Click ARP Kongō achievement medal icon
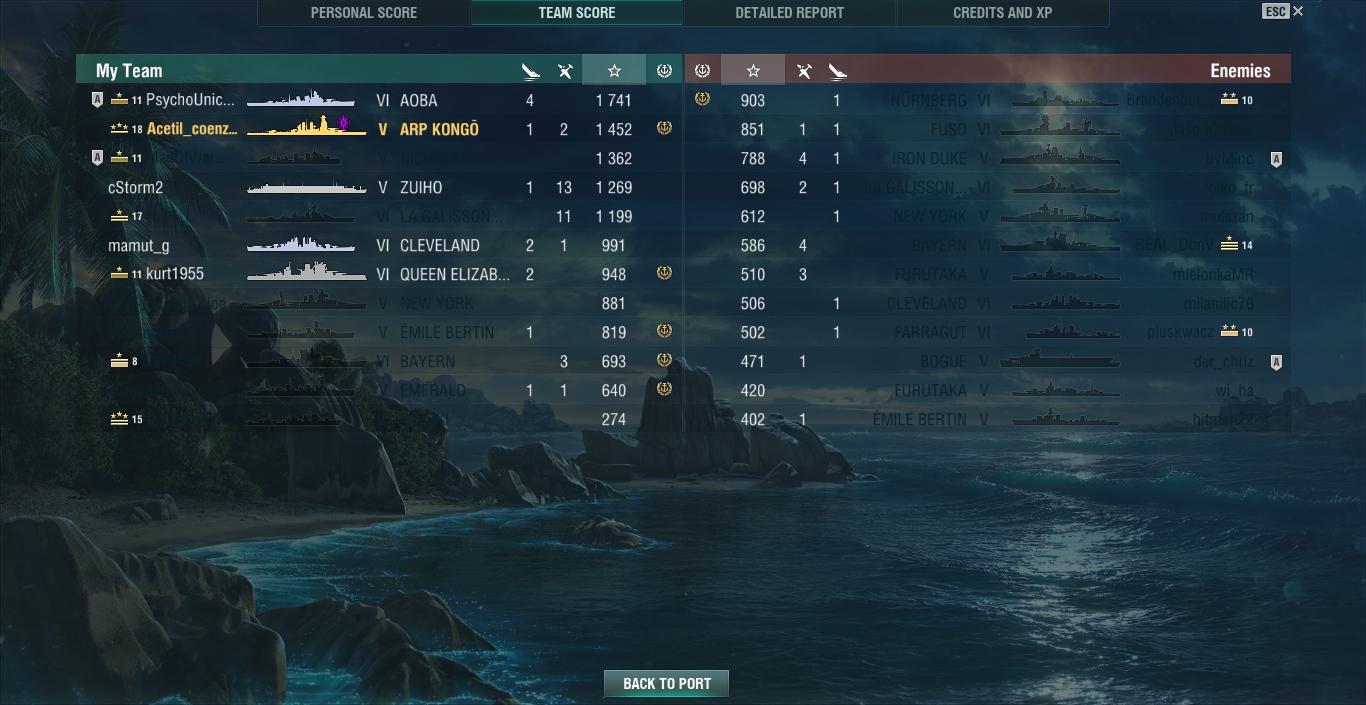 (664, 128)
